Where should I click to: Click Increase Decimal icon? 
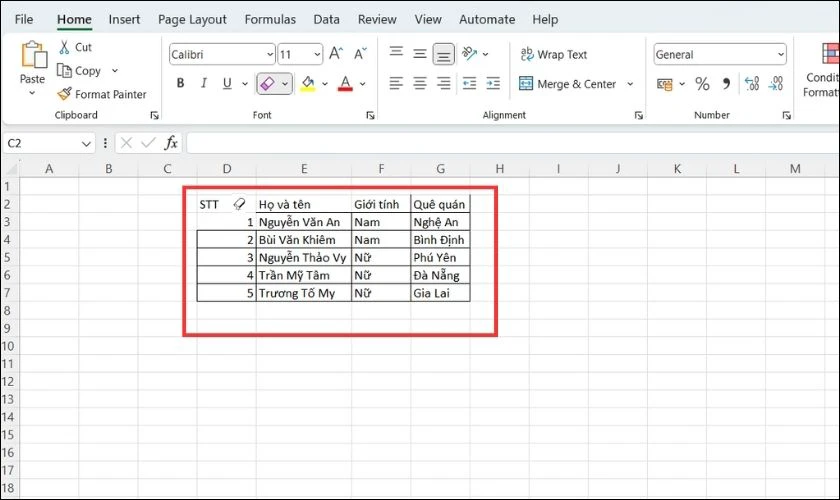pos(752,84)
